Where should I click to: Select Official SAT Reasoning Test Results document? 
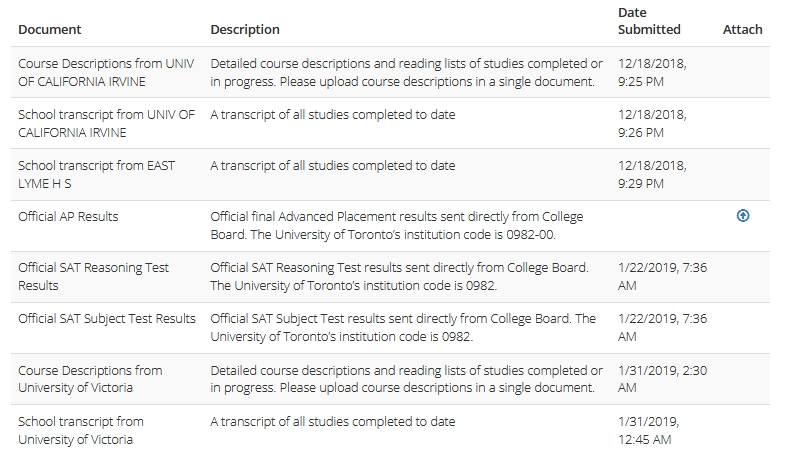click(93, 276)
